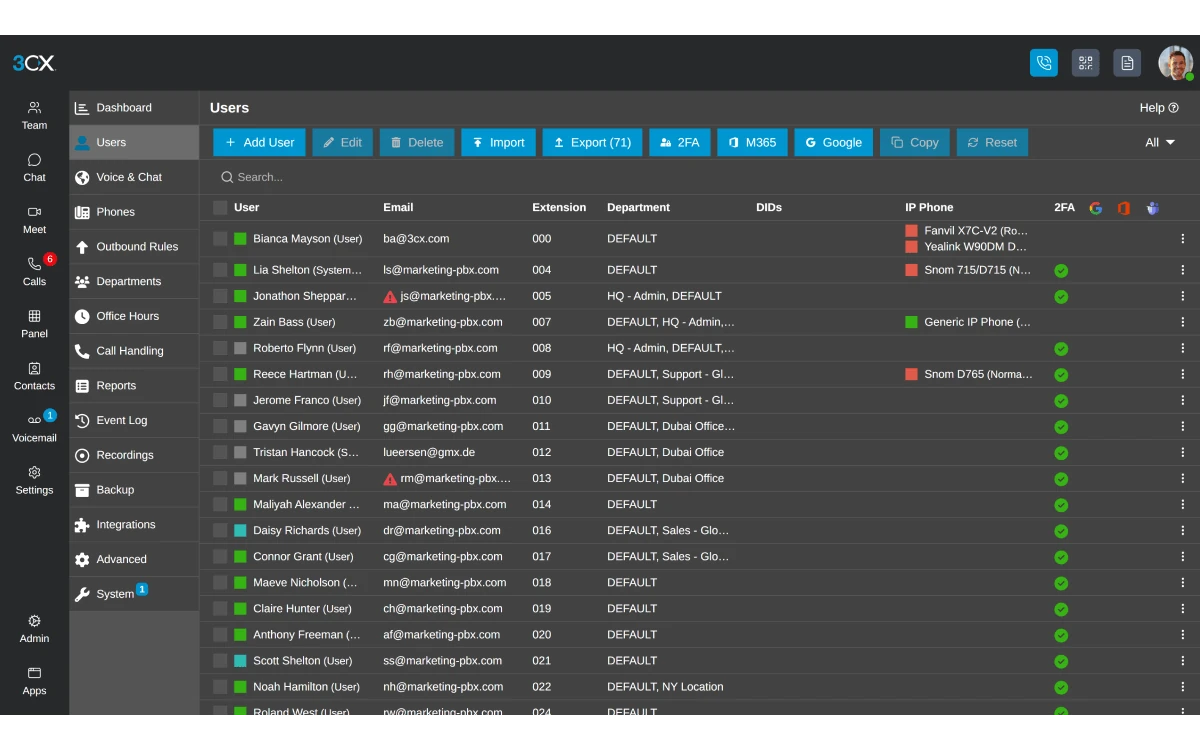Open Advanced section
Image resolution: width=1200 pixels, height=750 pixels.
134,559
